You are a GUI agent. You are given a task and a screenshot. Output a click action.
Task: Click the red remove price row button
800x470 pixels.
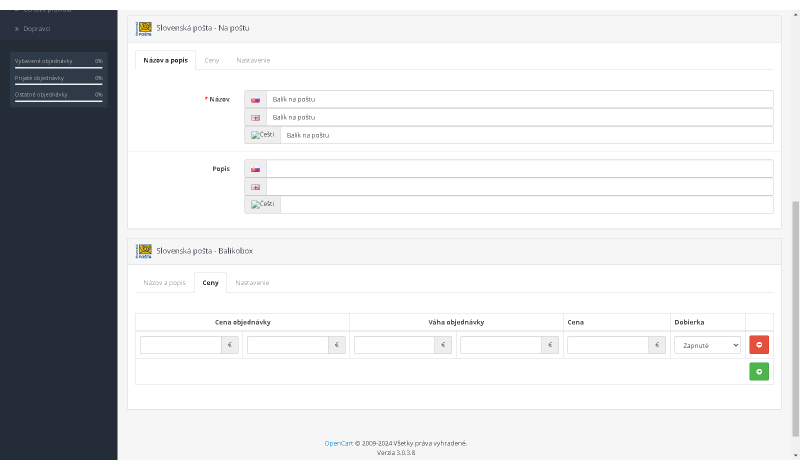coord(759,345)
